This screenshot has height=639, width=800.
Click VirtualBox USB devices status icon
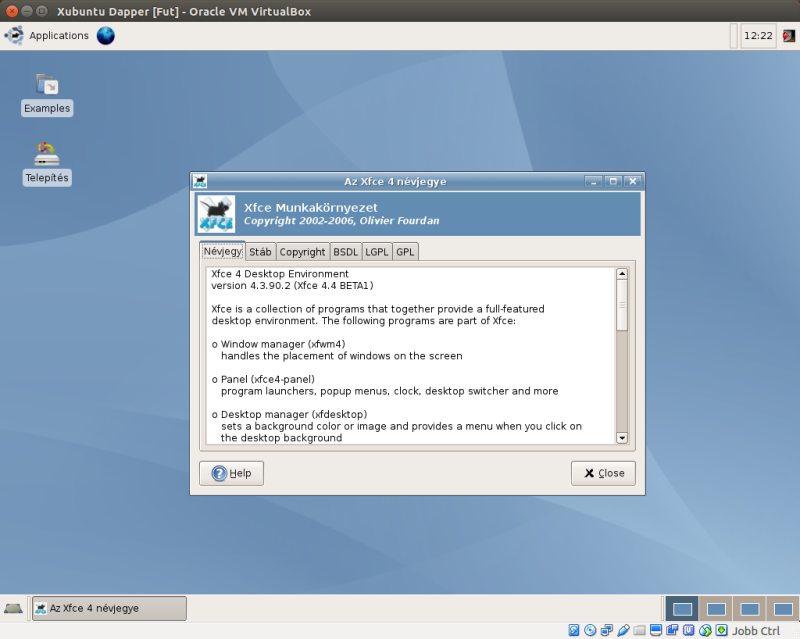(x=623, y=630)
